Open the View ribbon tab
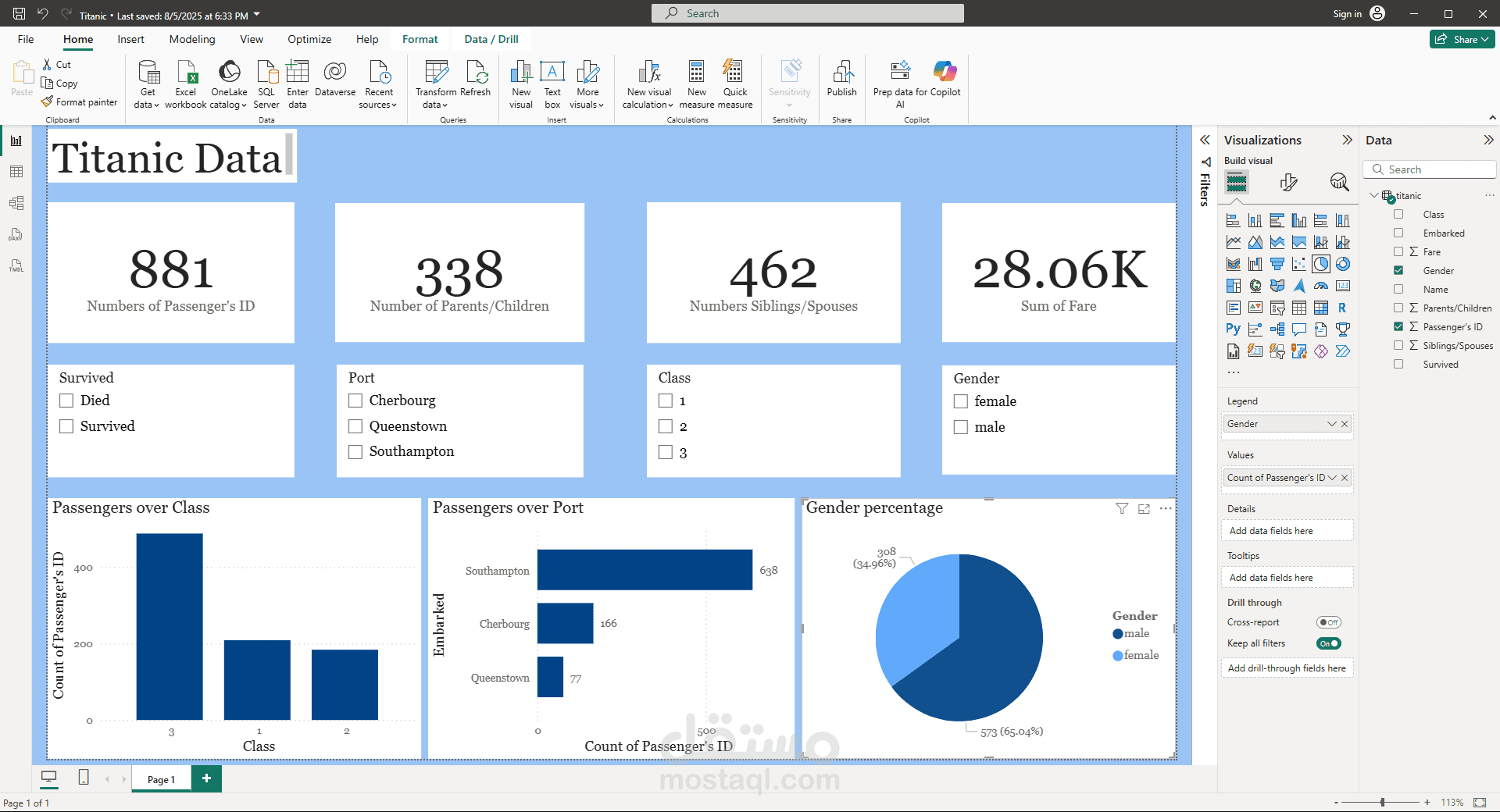 (251, 39)
